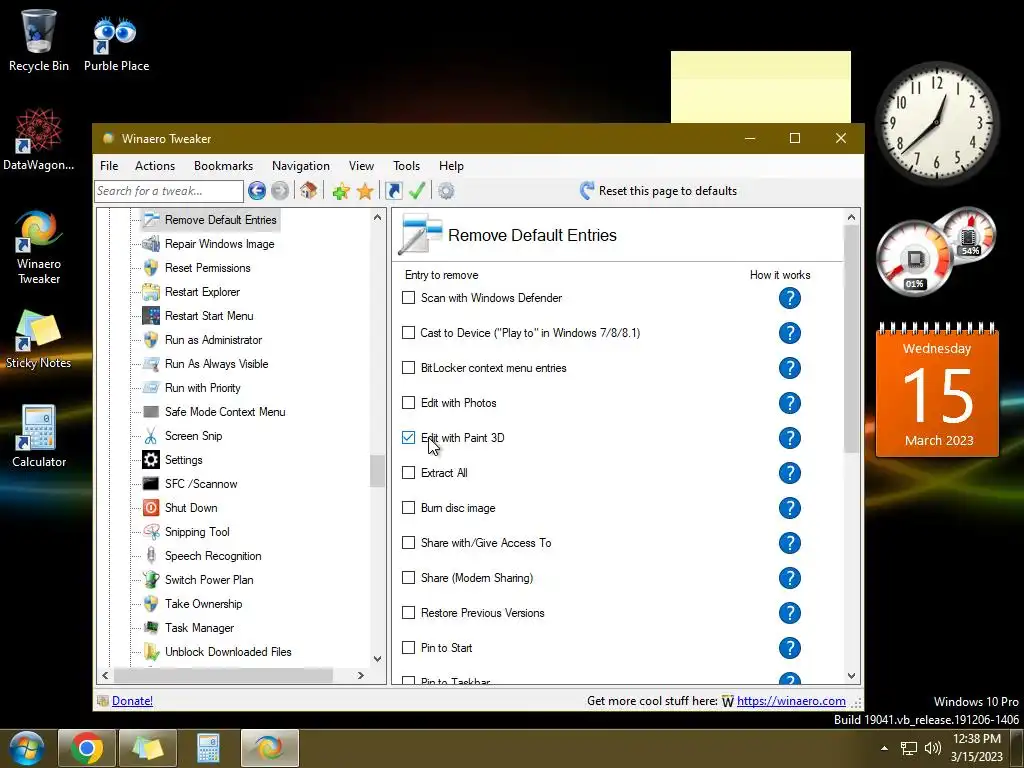The image size is (1024, 768).
Task: Enable the Extract All checkbox
Action: click(x=408, y=473)
